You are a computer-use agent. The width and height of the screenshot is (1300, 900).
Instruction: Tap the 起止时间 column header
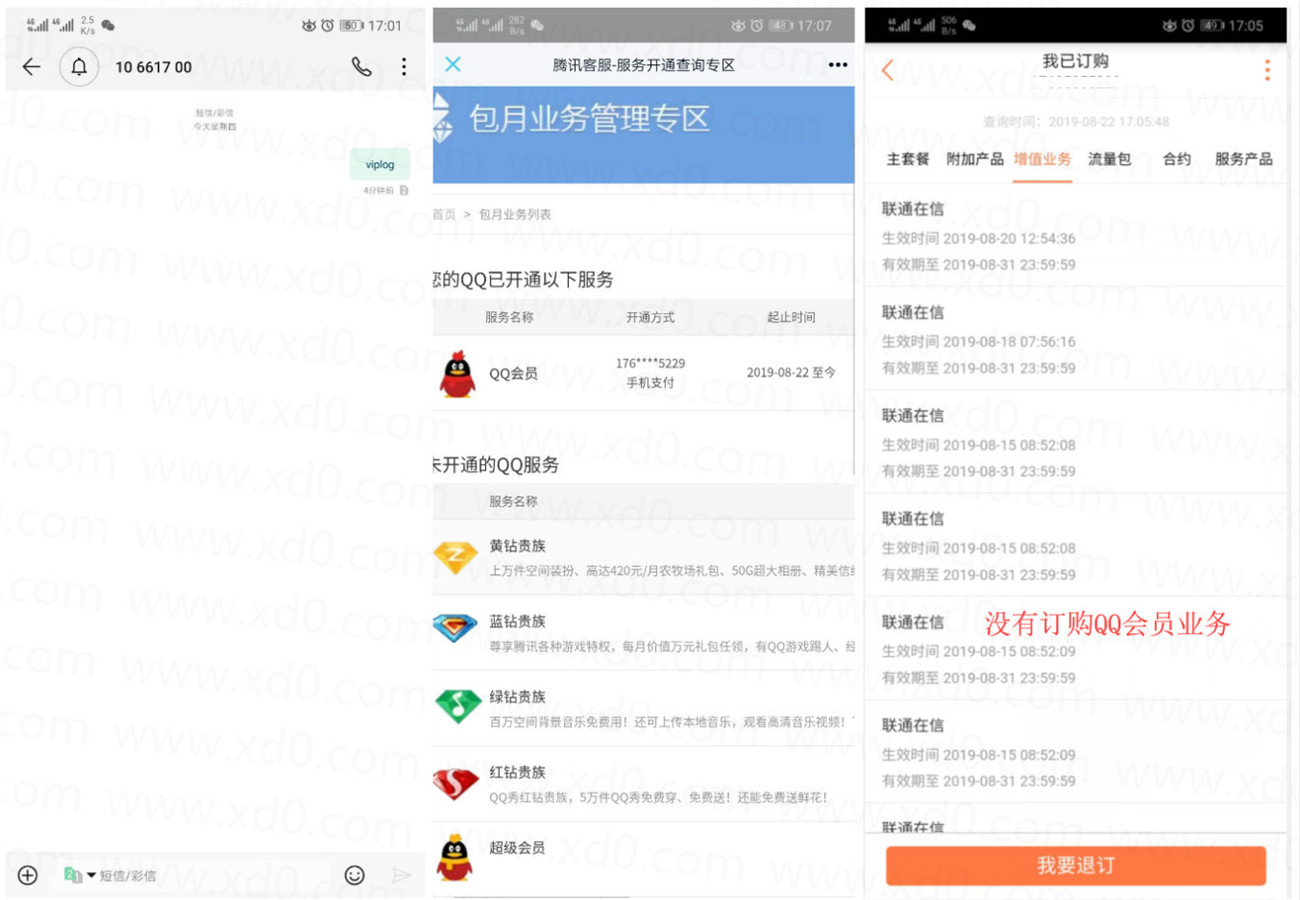point(791,317)
